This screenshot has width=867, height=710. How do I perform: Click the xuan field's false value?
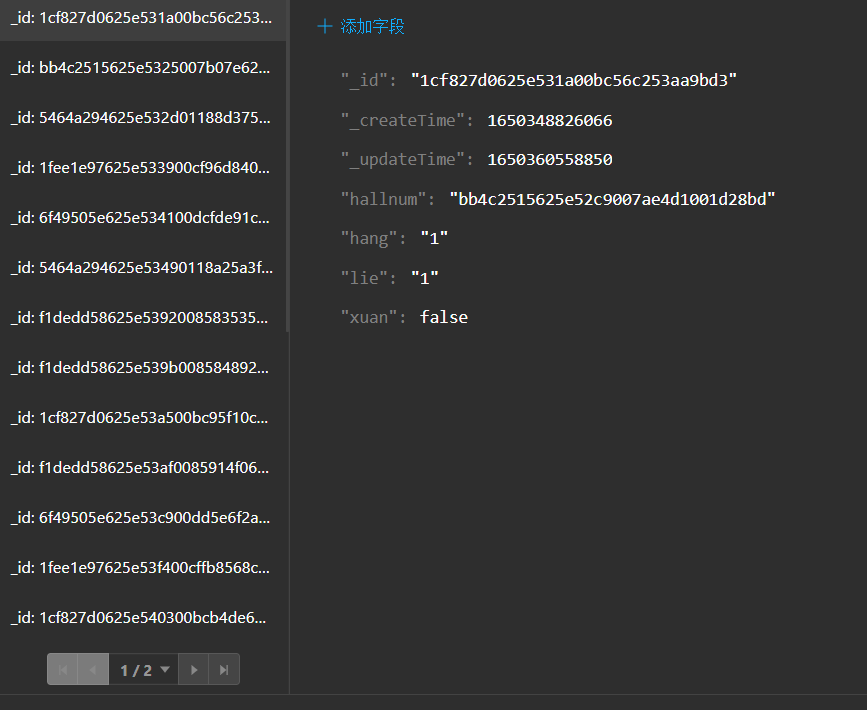click(444, 318)
